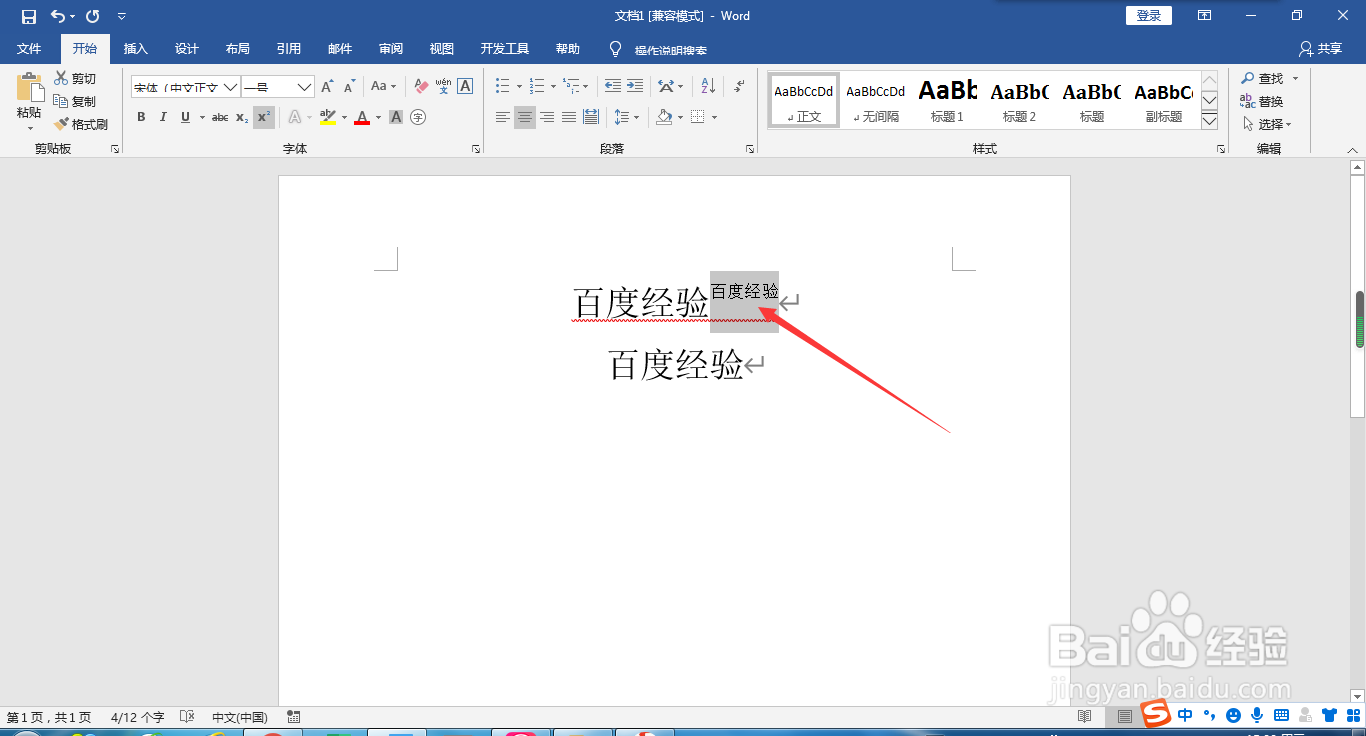
Task: Toggle underline formatting
Action: pyautogui.click(x=185, y=117)
